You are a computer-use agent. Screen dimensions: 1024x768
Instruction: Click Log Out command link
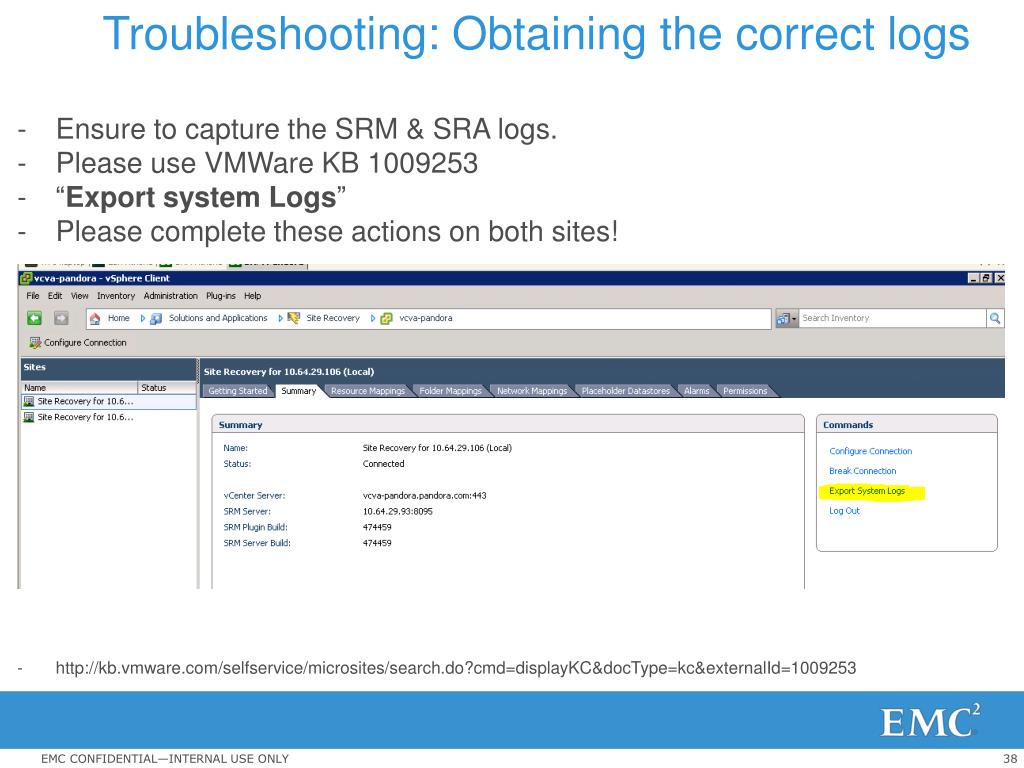(844, 511)
